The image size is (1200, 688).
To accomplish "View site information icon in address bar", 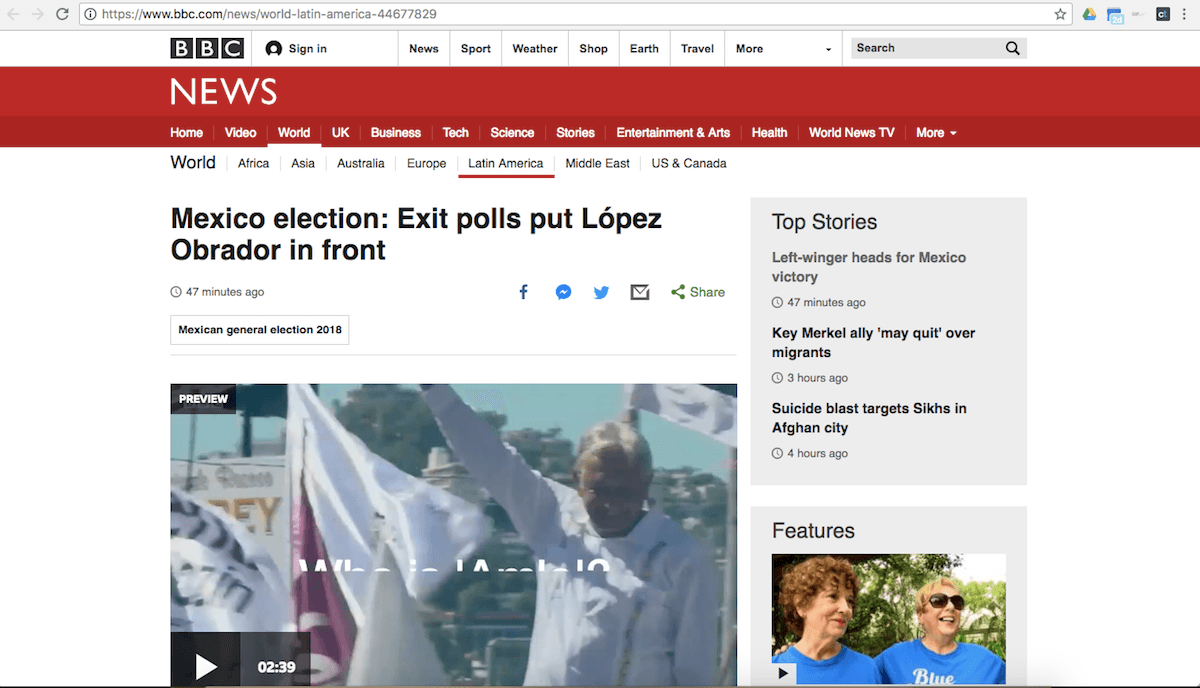I will click(x=90, y=14).
